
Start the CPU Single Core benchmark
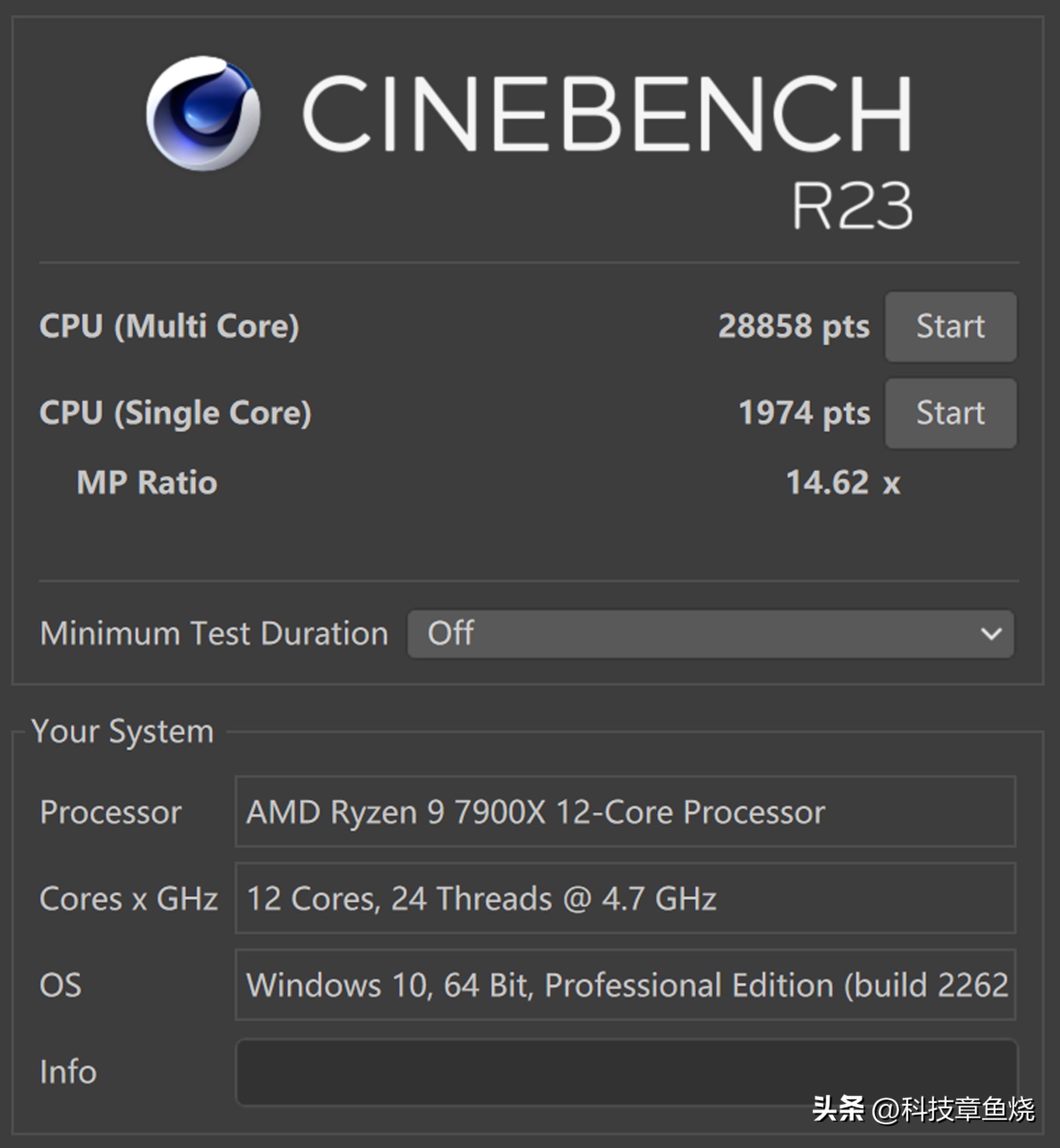949,413
